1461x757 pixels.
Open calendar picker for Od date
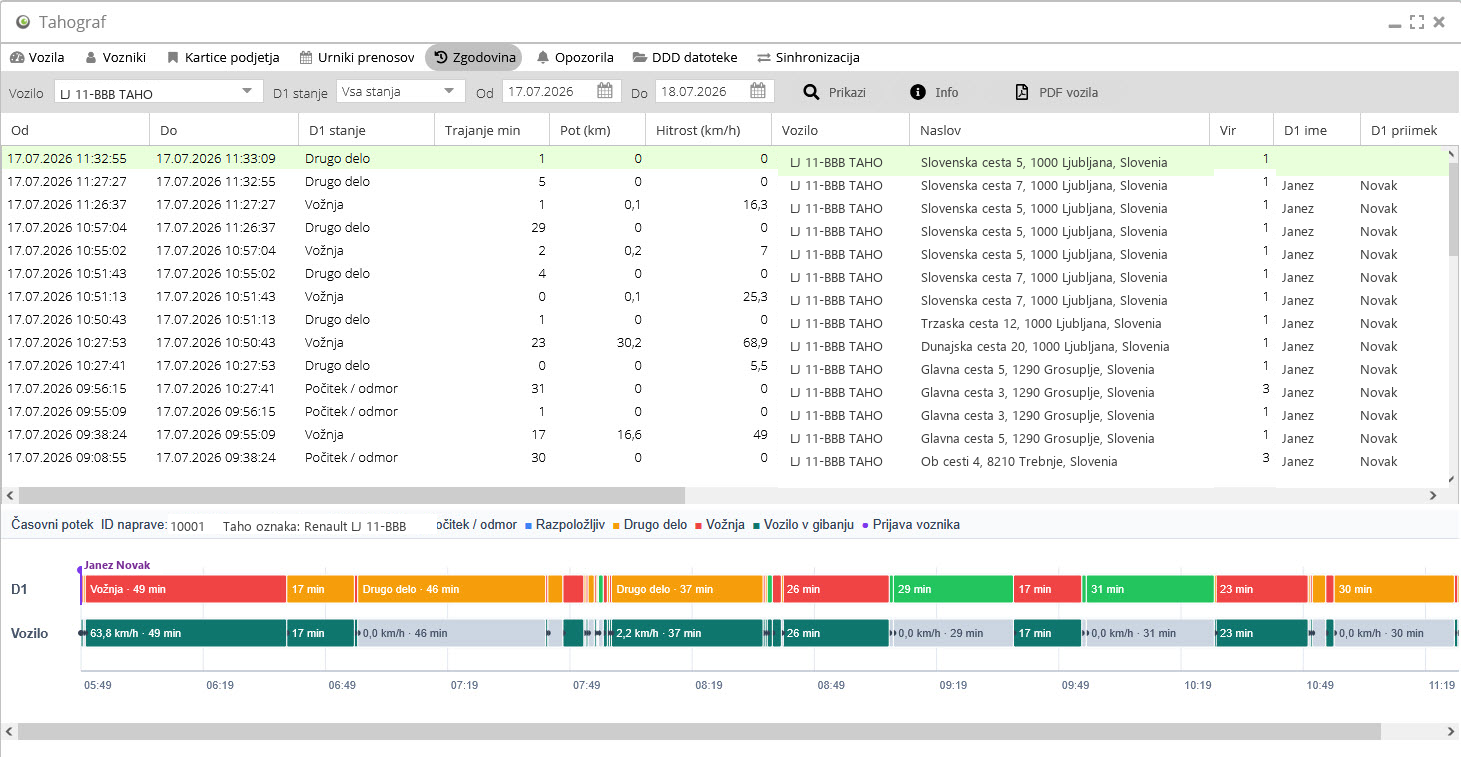605,91
